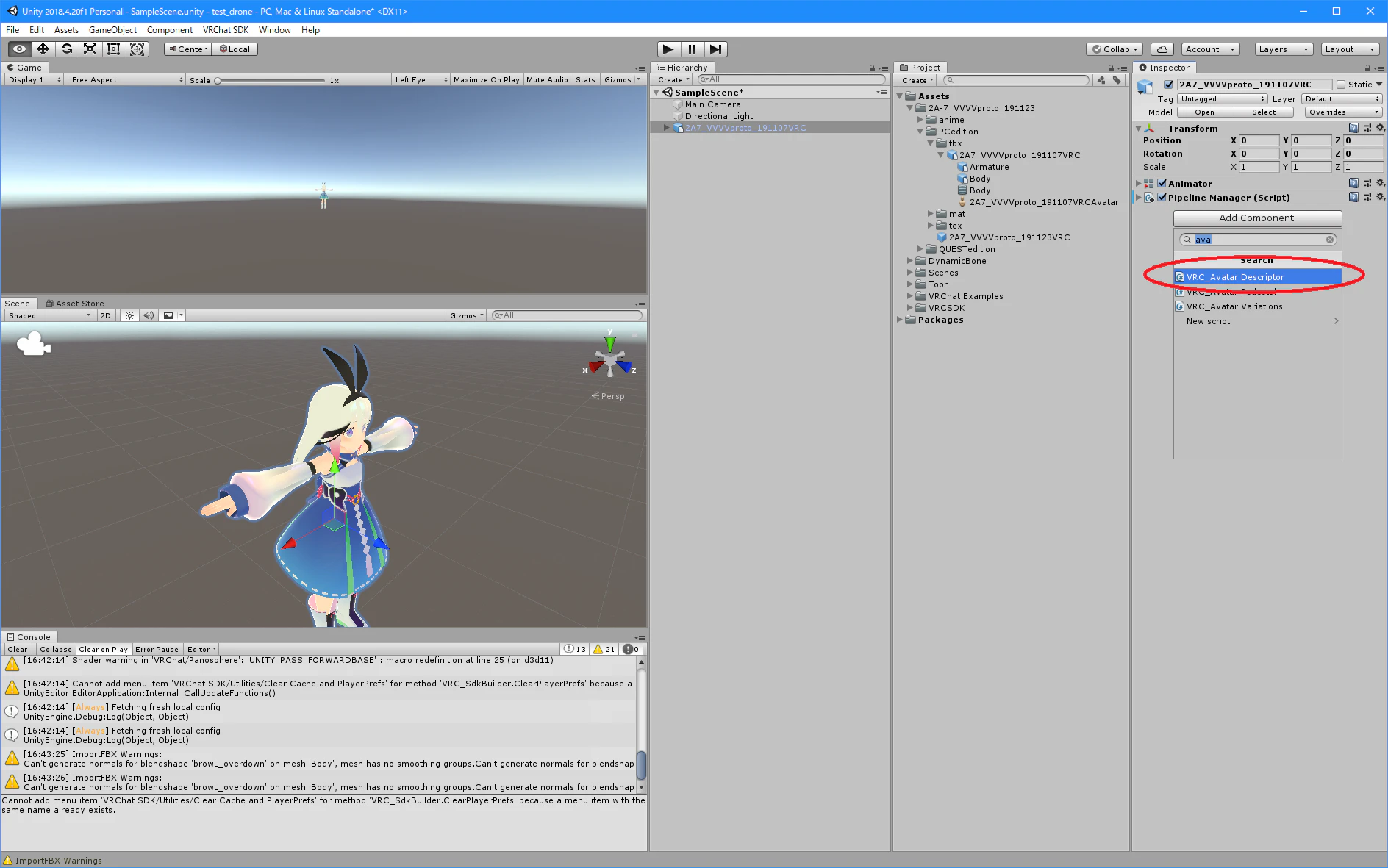
Task: Select the Move tool
Action: click(43, 49)
